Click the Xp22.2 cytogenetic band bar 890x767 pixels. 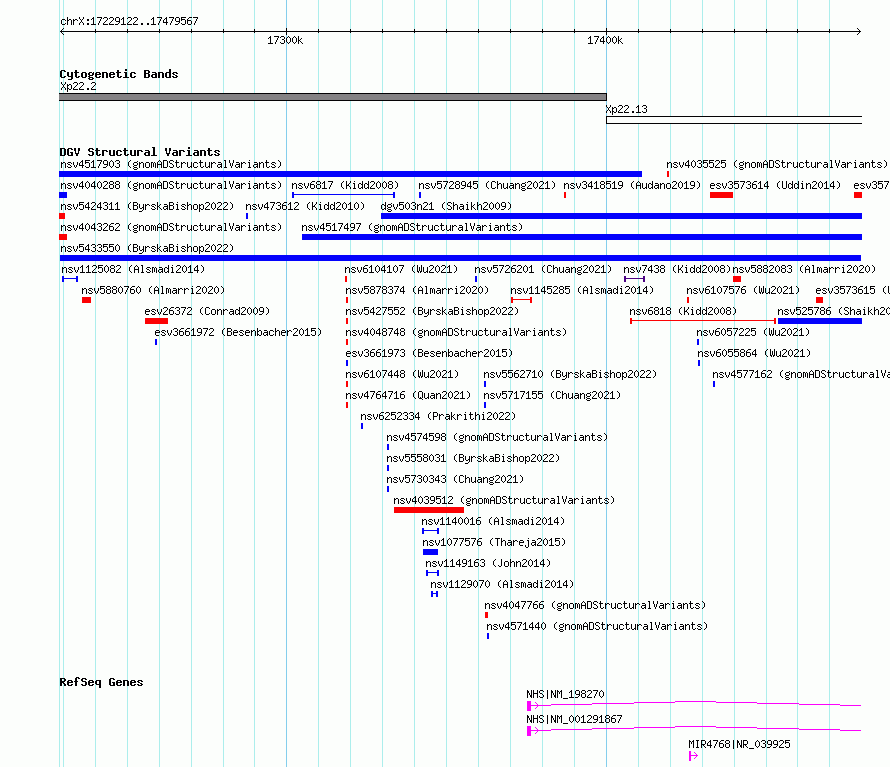point(333,97)
